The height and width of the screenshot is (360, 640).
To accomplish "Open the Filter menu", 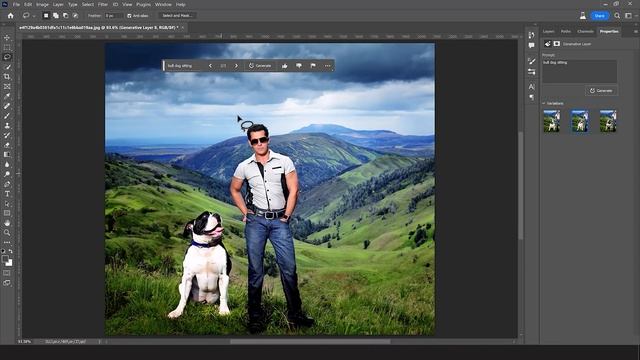I will pyautogui.click(x=102, y=4).
